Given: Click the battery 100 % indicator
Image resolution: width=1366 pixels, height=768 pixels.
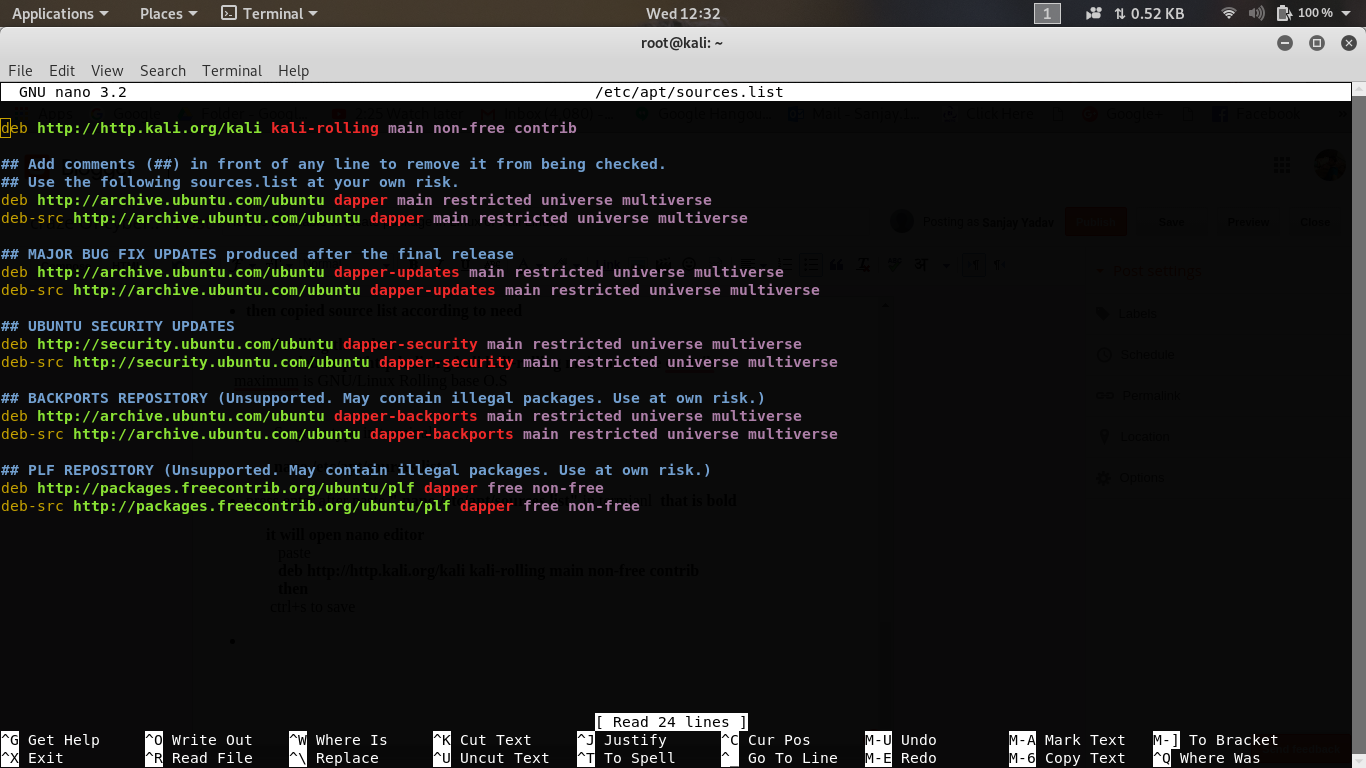Looking at the screenshot, I should [x=1304, y=13].
